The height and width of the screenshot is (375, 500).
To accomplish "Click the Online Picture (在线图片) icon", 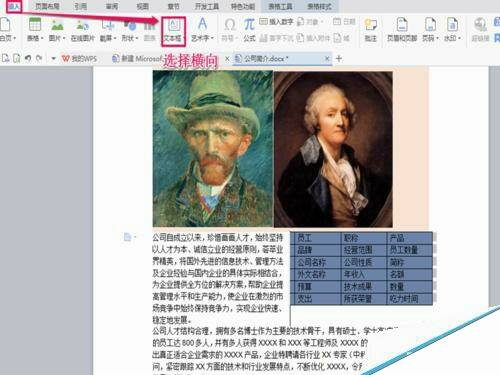I will pos(82,26).
